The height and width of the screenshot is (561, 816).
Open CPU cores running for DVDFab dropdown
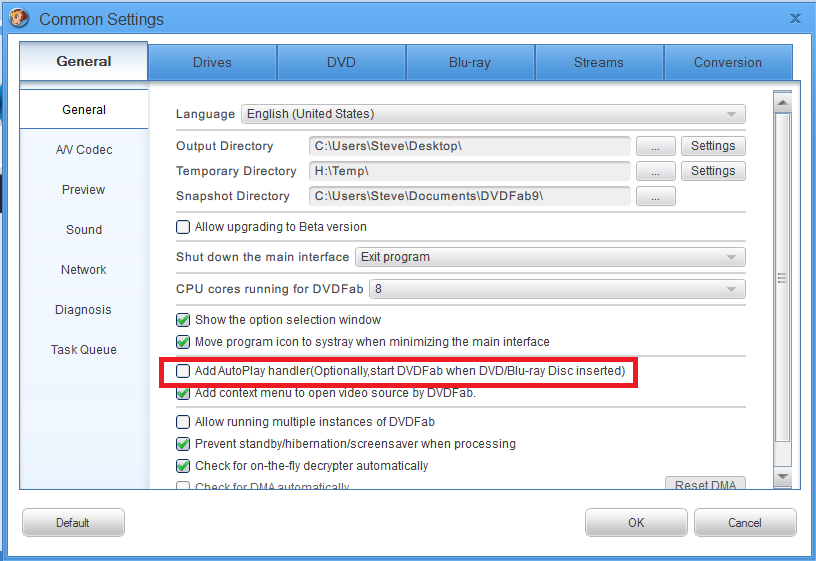click(x=557, y=289)
